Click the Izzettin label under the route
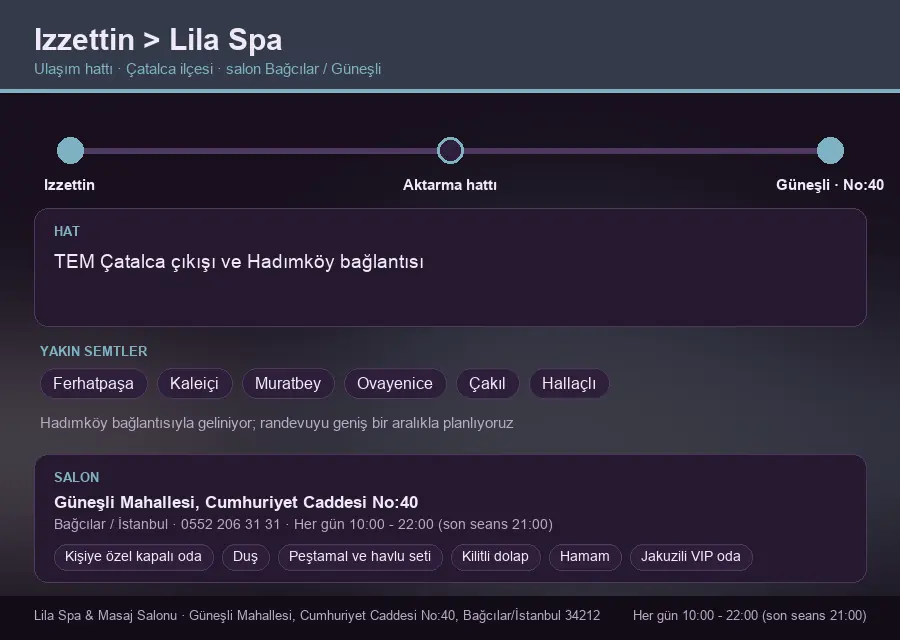The image size is (900, 640). 69,185
